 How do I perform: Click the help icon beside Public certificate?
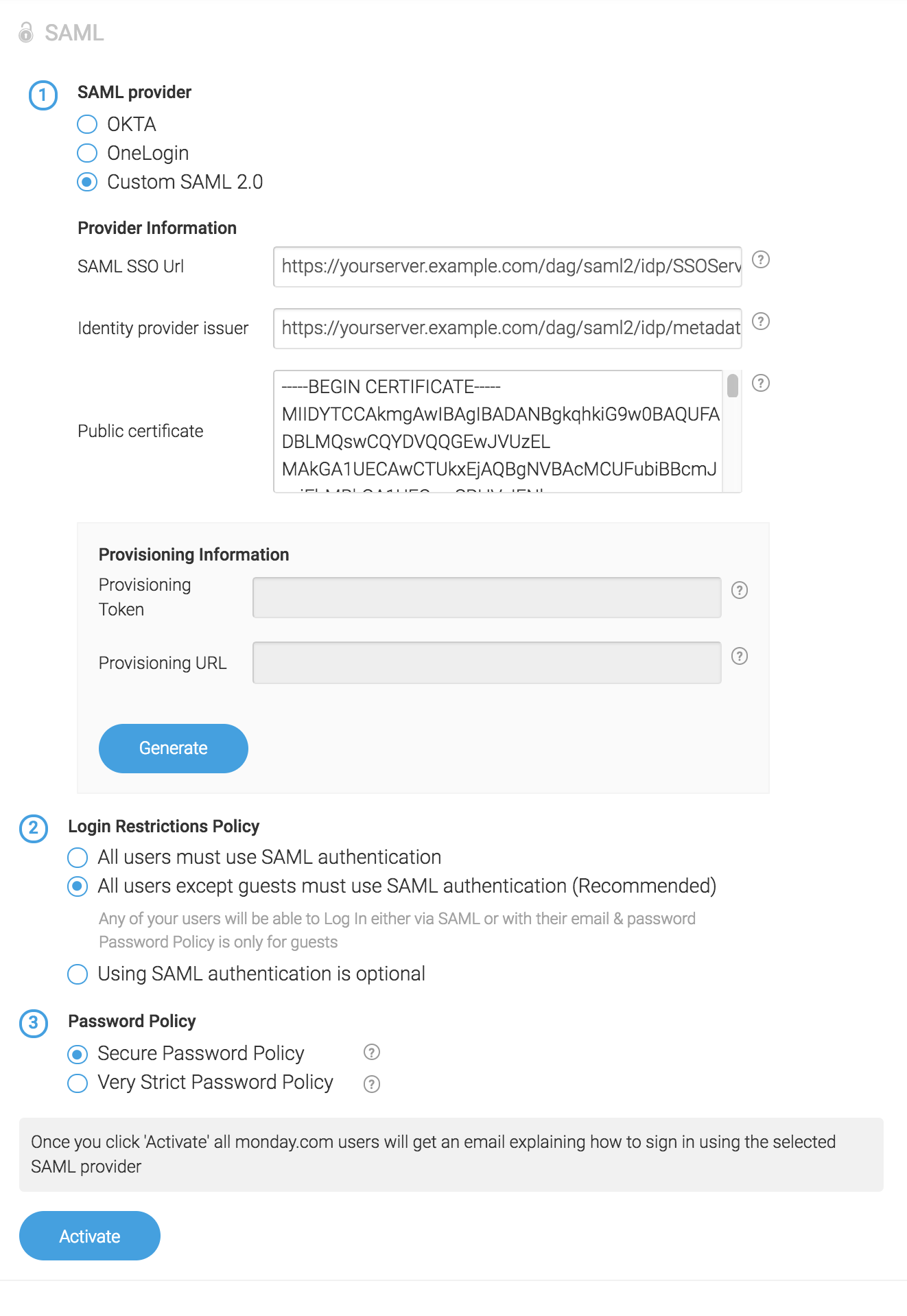(x=761, y=381)
